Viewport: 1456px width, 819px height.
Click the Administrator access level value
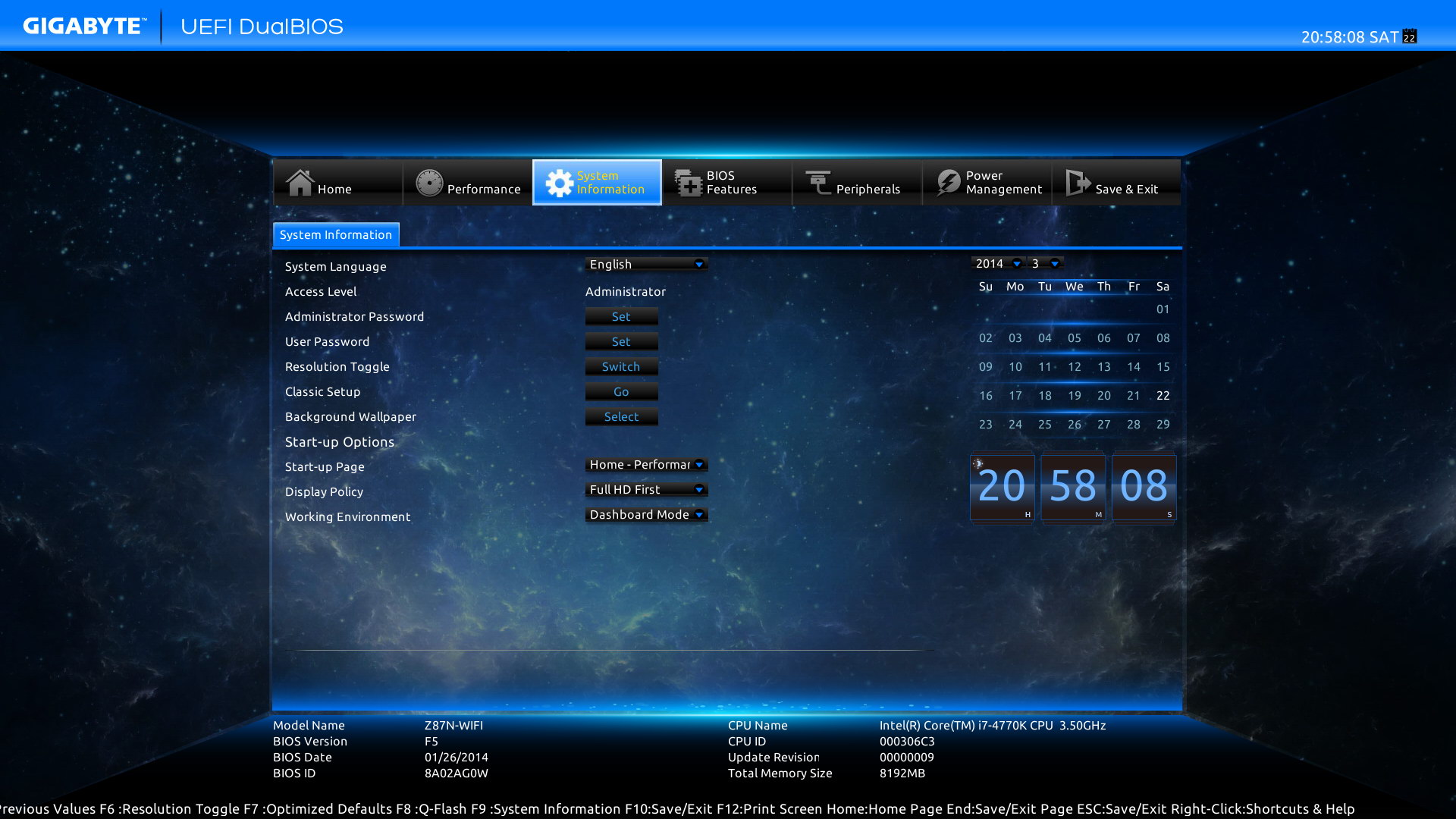coord(625,291)
